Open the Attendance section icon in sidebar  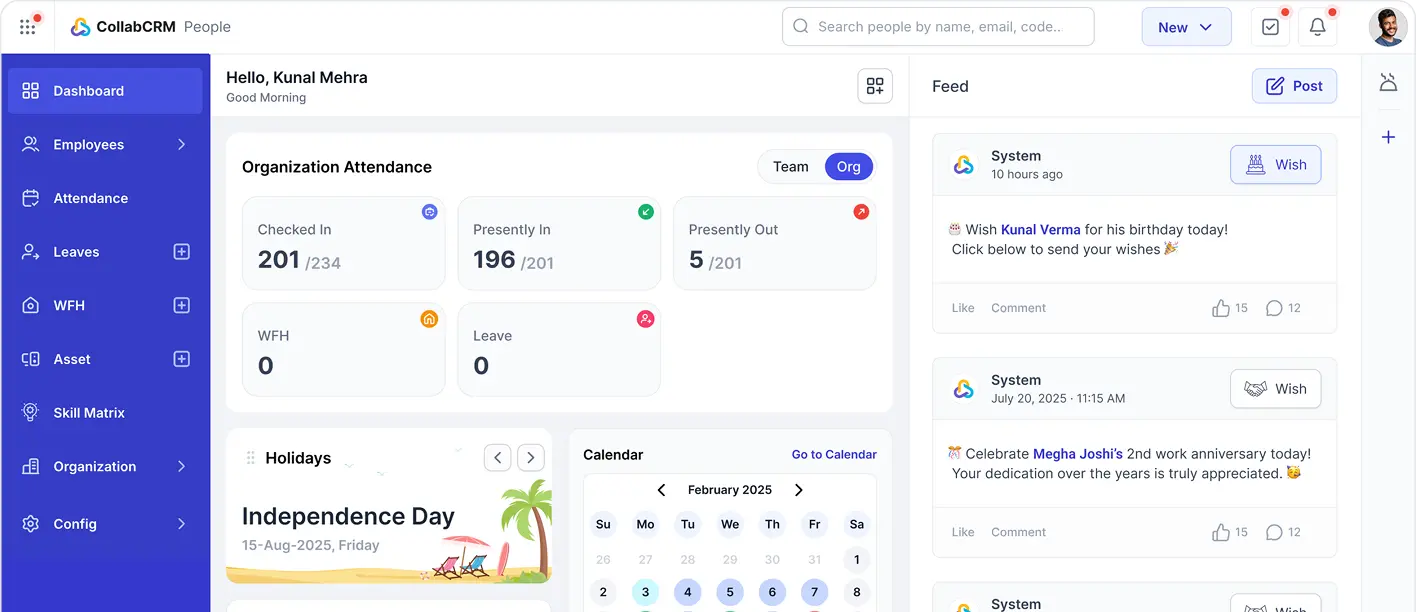coord(30,197)
